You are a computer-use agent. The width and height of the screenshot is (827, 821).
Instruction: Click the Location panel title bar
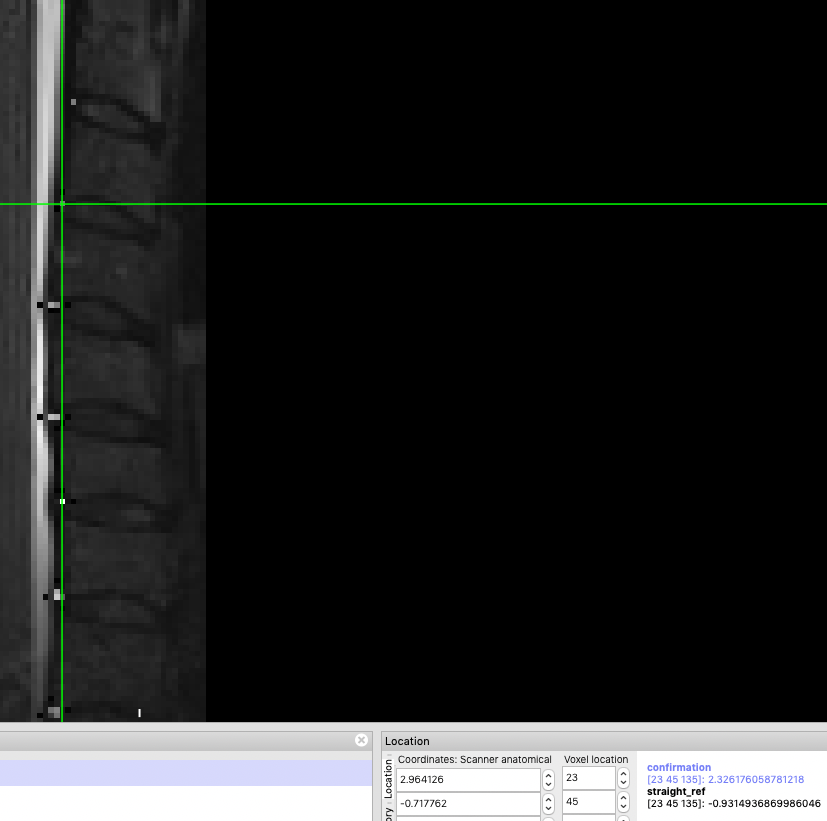tap(500, 741)
